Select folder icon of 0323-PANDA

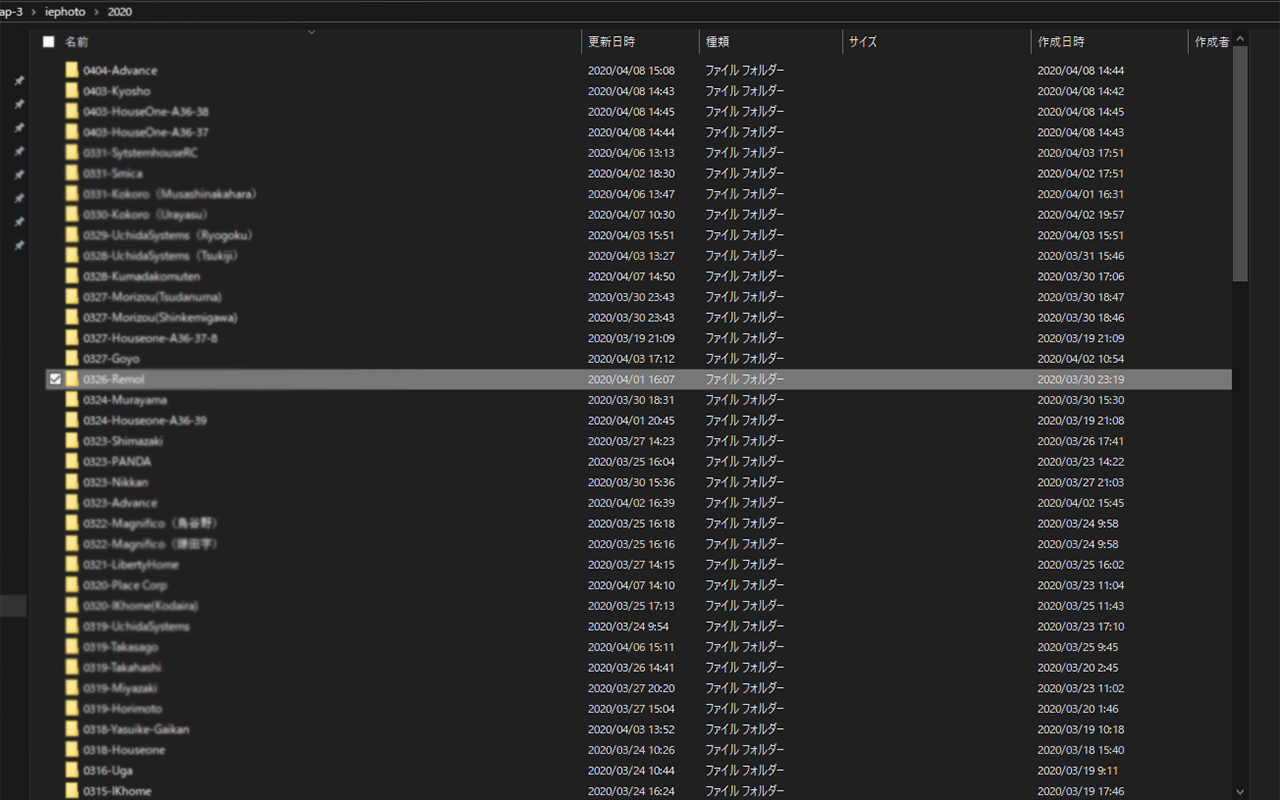point(72,461)
